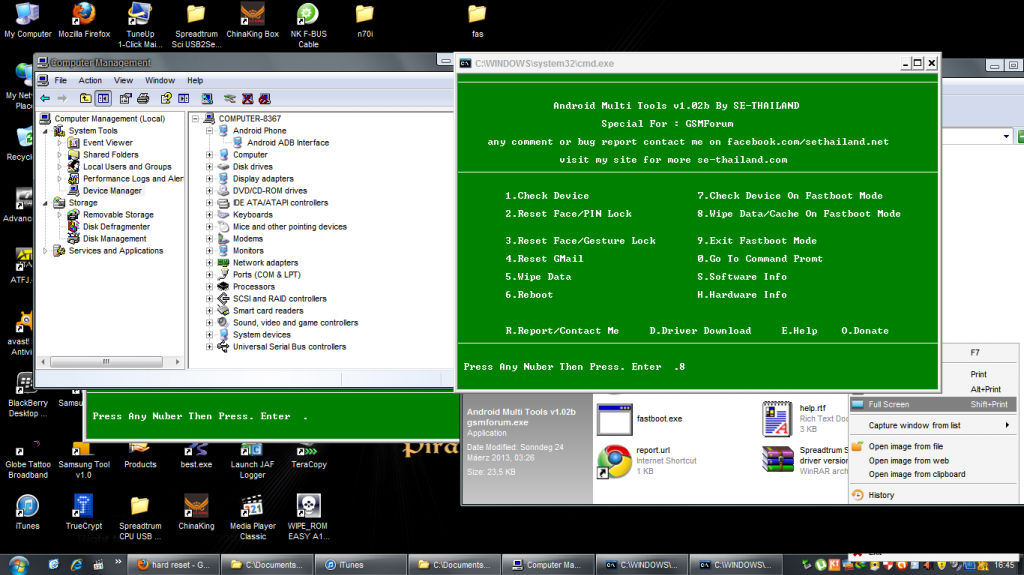Choose Full Screen capture menu entry
1024x575 pixels.
(x=933, y=404)
